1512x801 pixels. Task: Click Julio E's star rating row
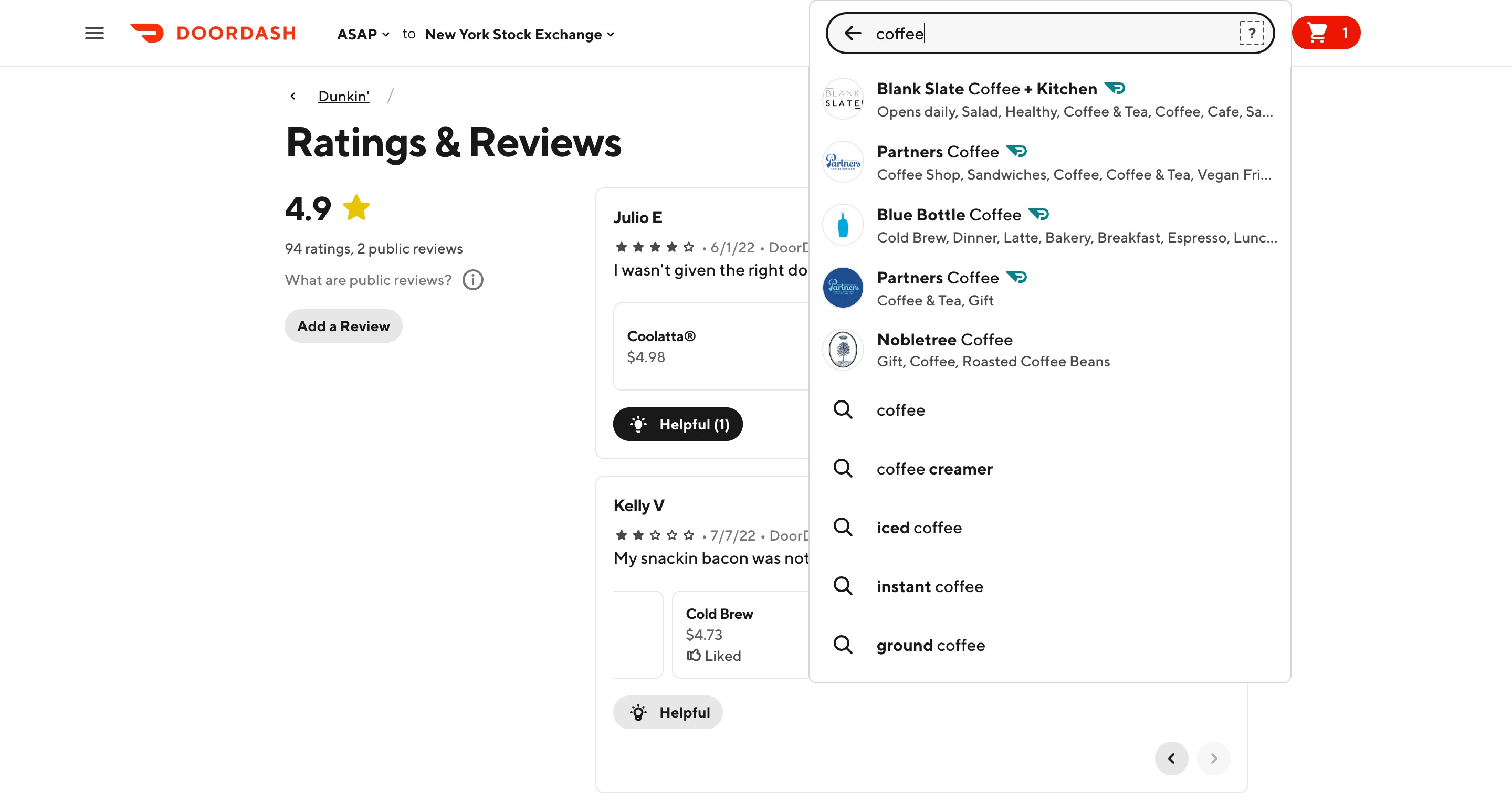pyautogui.click(x=655, y=247)
